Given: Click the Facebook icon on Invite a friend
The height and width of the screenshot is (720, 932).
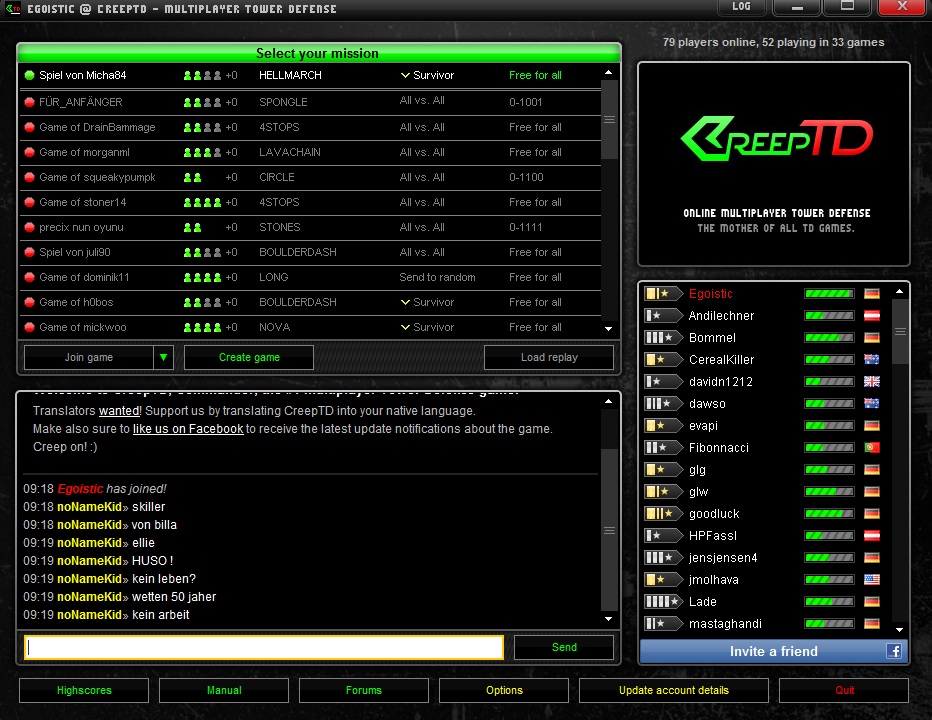Looking at the screenshot, I should 894,651.
